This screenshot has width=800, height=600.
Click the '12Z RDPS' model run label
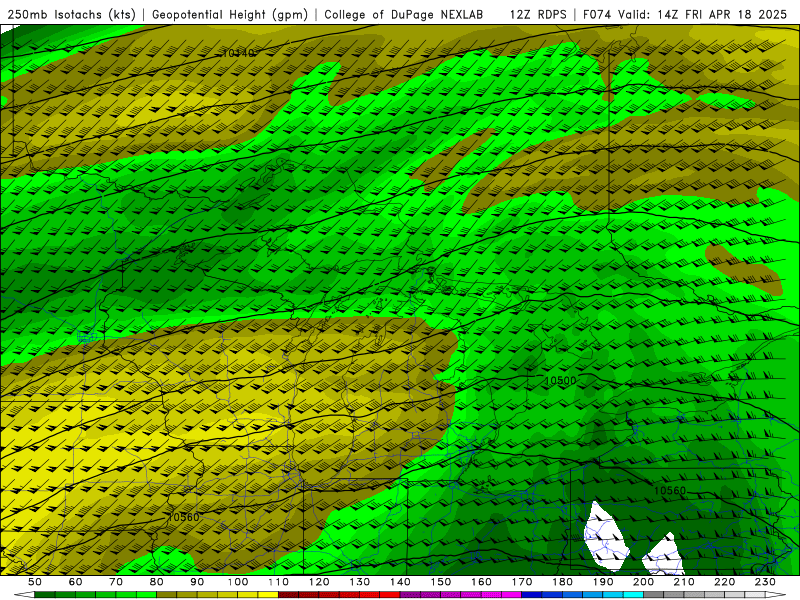click(538, 15)
